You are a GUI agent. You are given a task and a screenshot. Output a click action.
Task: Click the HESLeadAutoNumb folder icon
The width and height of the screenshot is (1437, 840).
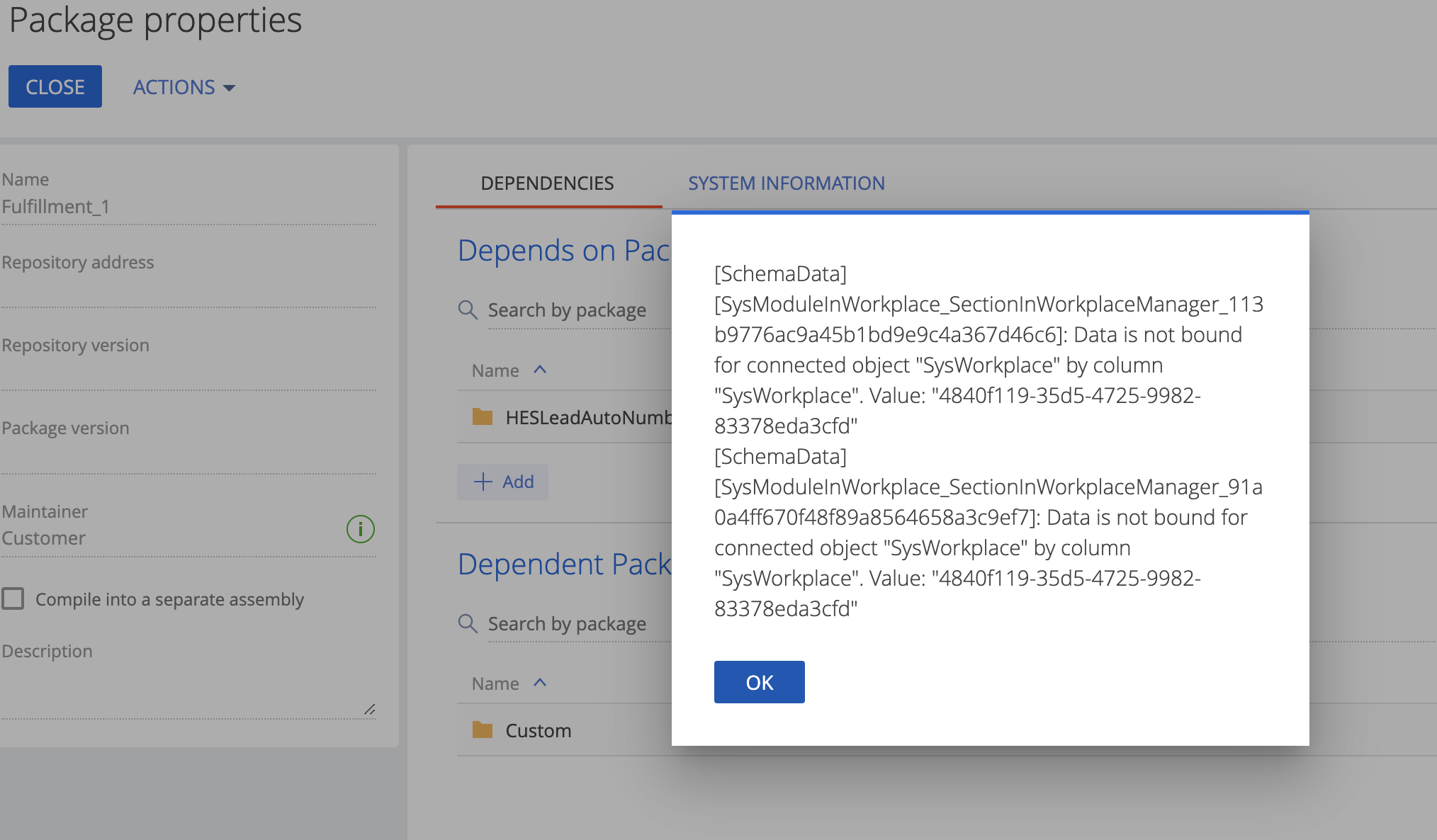coord(483,416)
